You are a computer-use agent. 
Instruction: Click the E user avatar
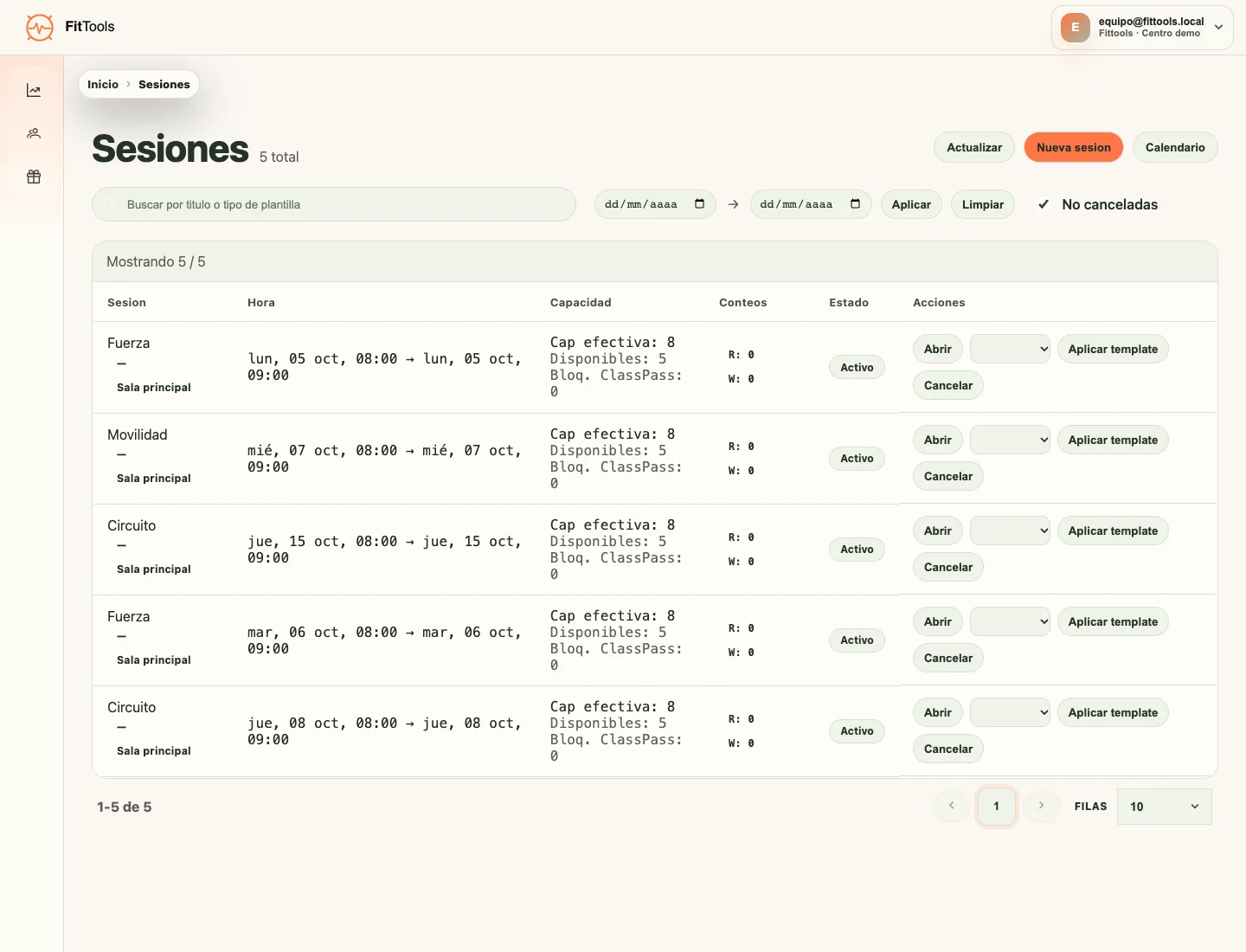tap(1076, 28)
